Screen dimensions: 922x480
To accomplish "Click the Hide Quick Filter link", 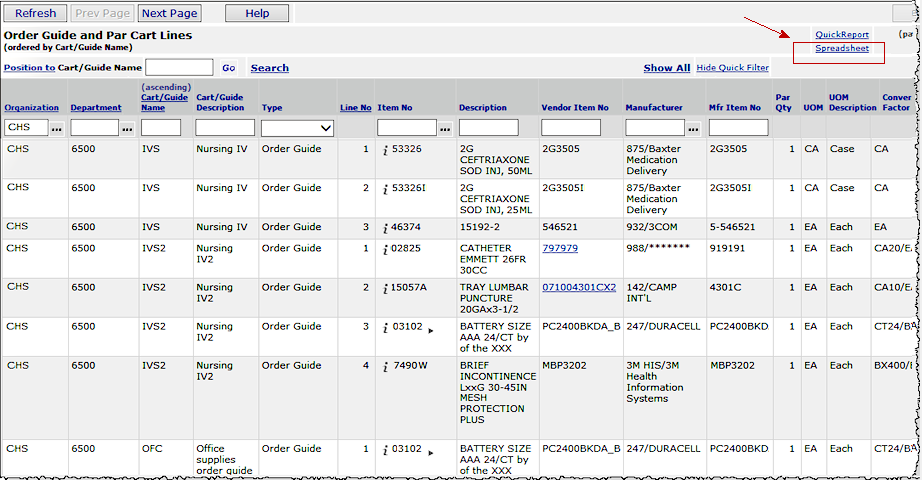I will coord(732,68).
